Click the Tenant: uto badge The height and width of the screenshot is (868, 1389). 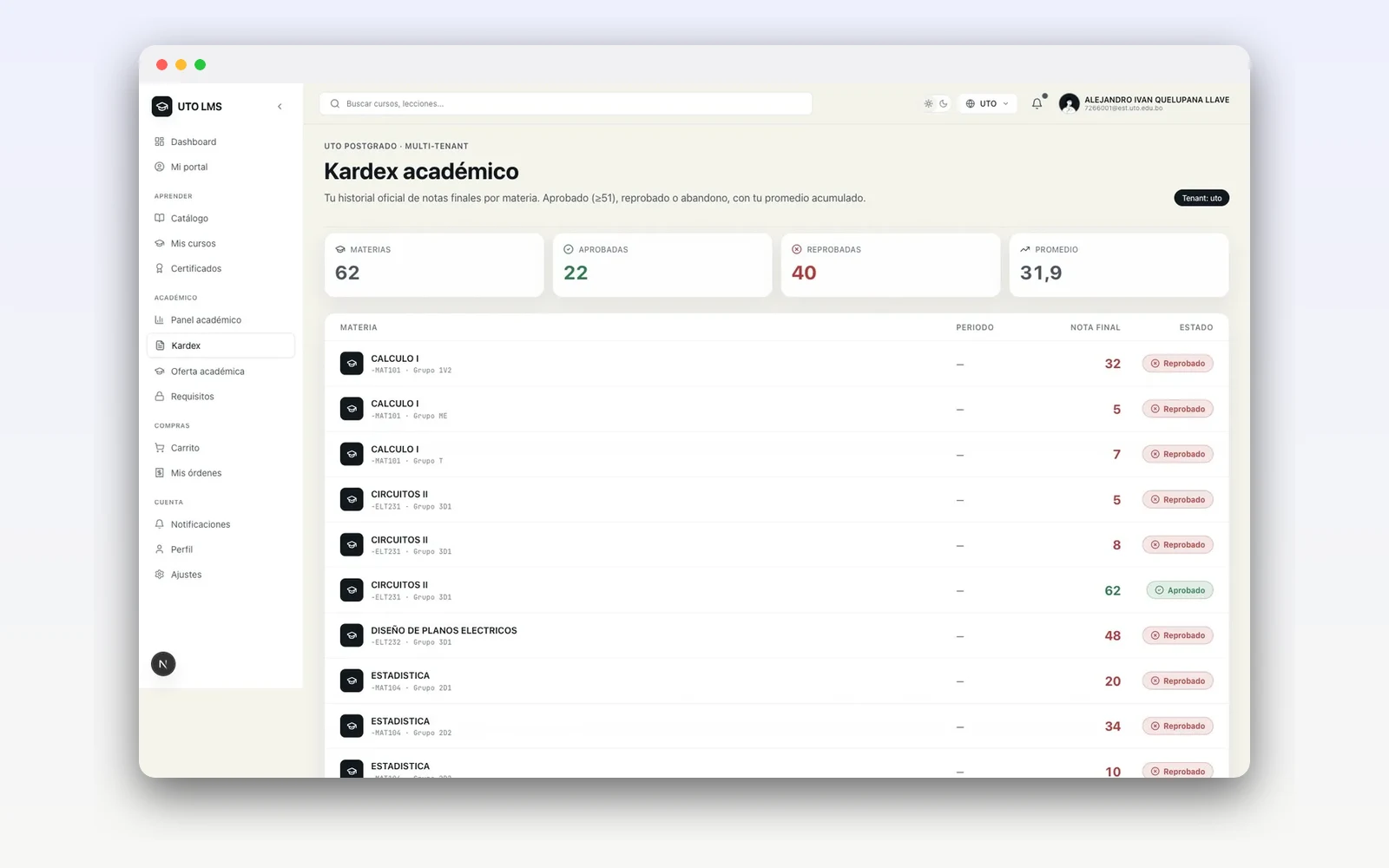point(1201,198)
